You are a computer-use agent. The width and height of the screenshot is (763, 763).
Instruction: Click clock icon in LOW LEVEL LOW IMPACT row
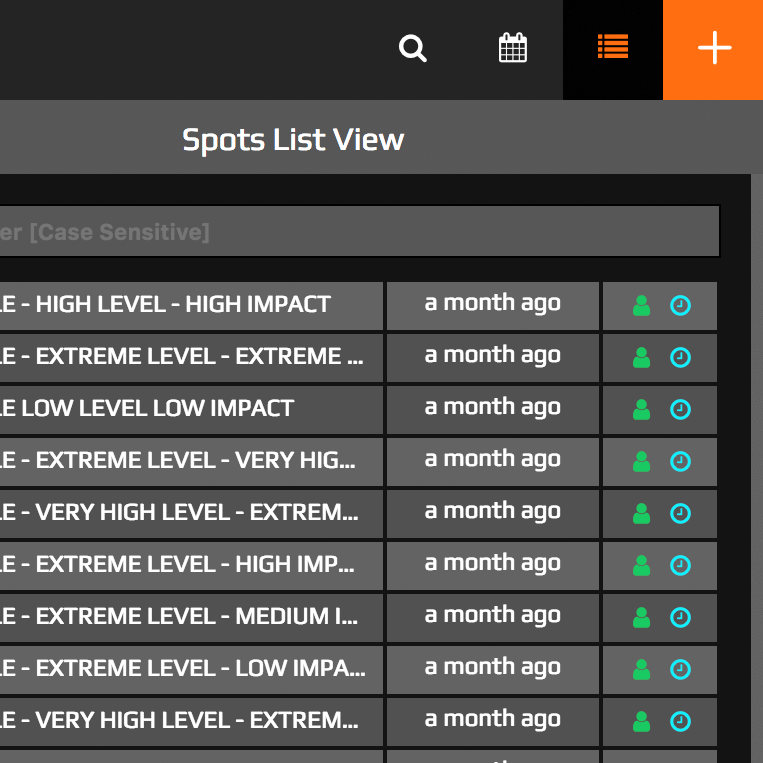tap(680, 410)
